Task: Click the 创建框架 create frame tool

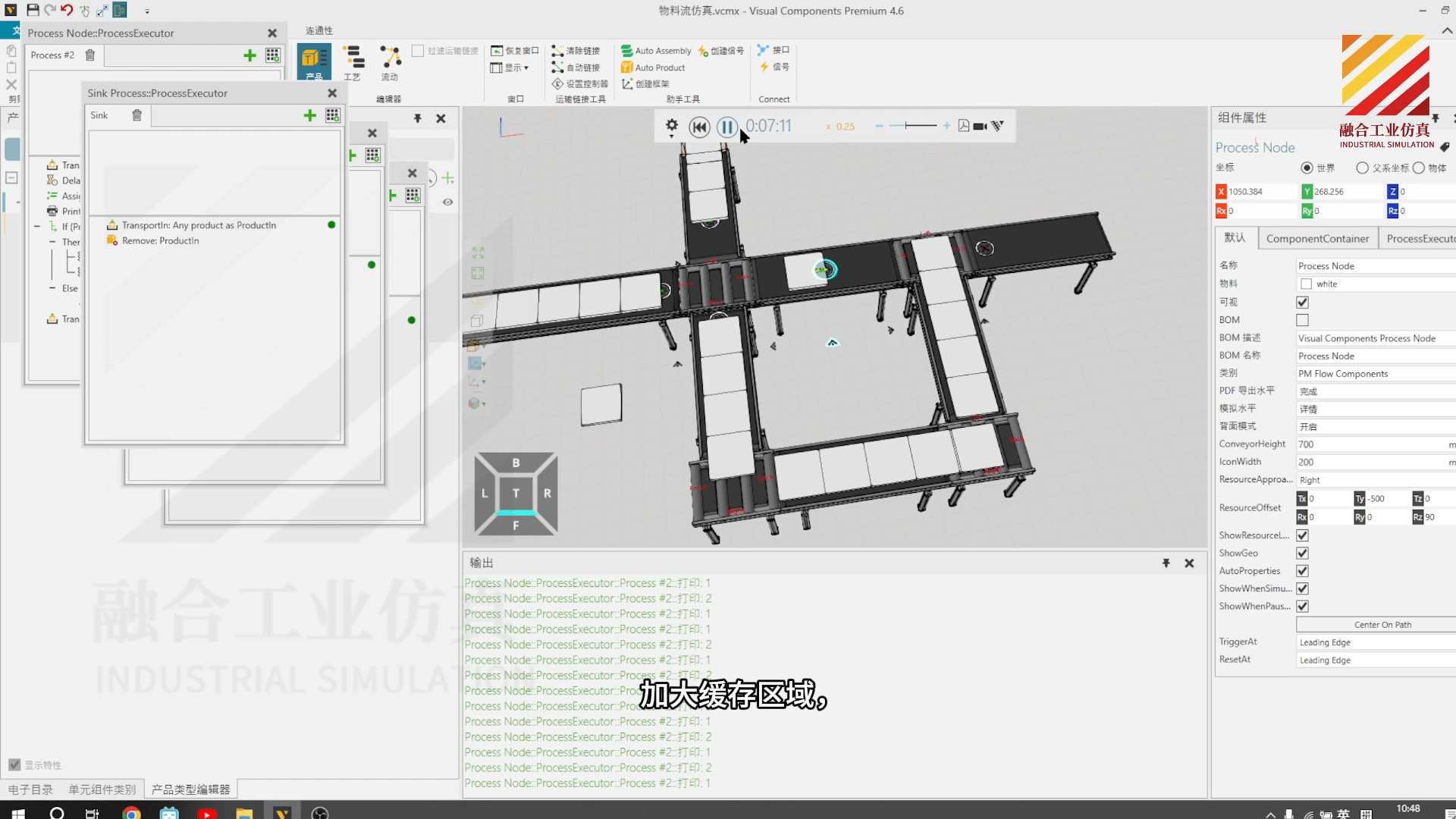Action: (645, 84)
